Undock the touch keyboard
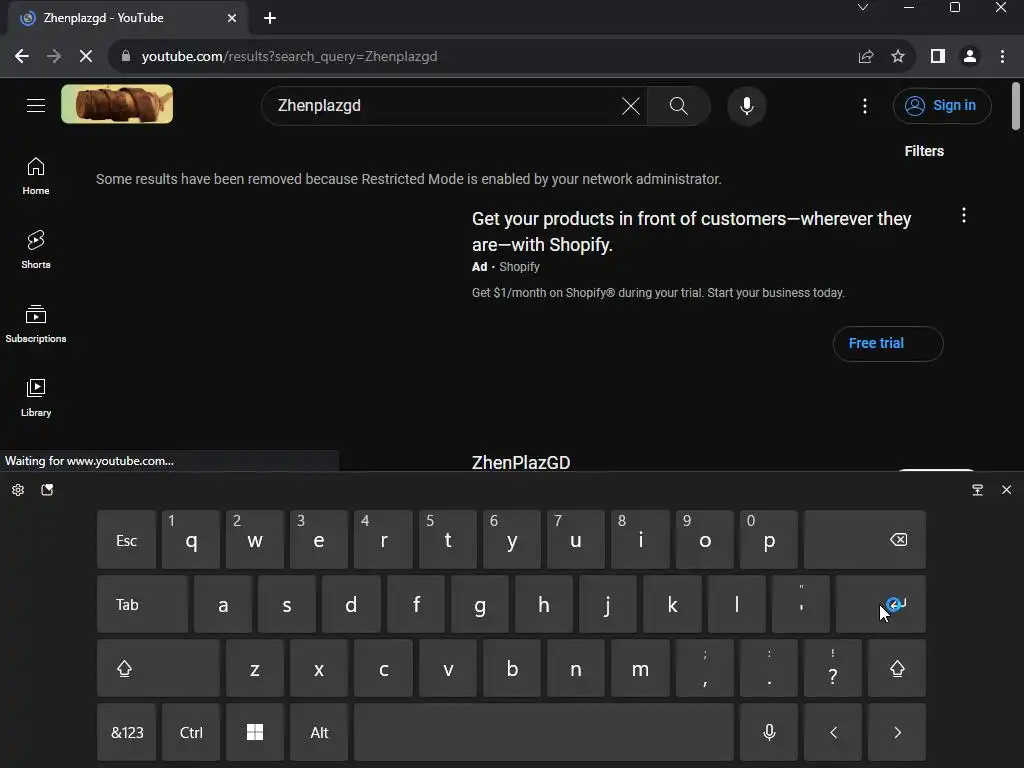 (978, 490)
